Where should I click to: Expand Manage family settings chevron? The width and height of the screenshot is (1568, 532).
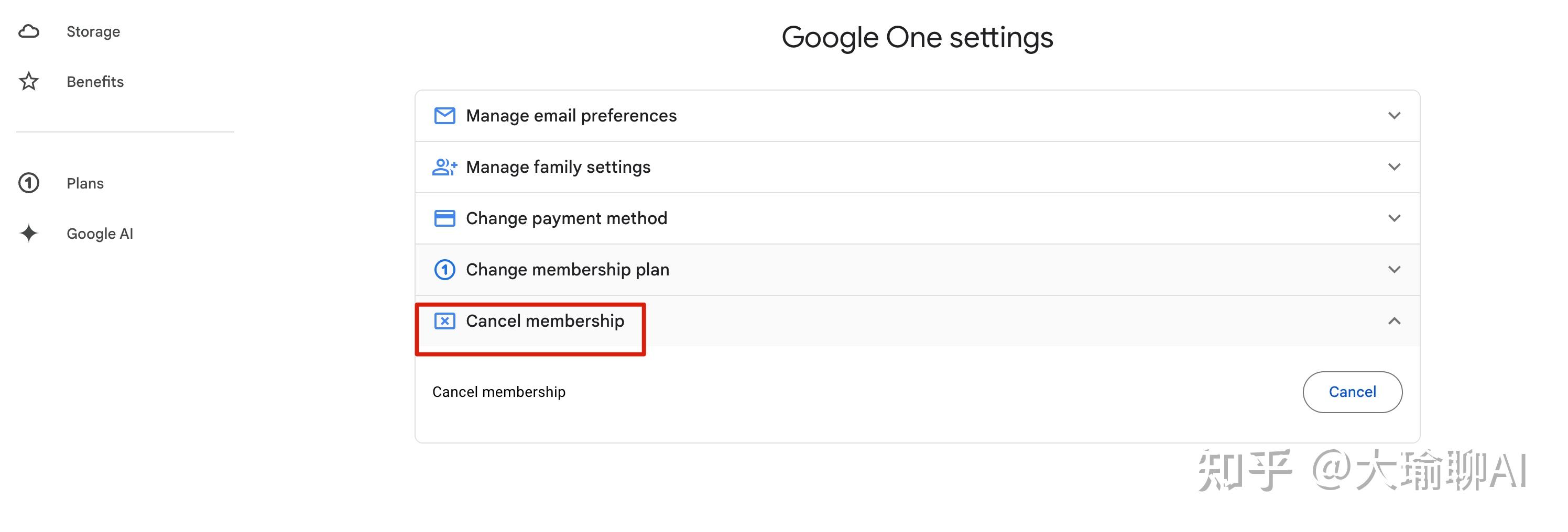pos(1394,167)
